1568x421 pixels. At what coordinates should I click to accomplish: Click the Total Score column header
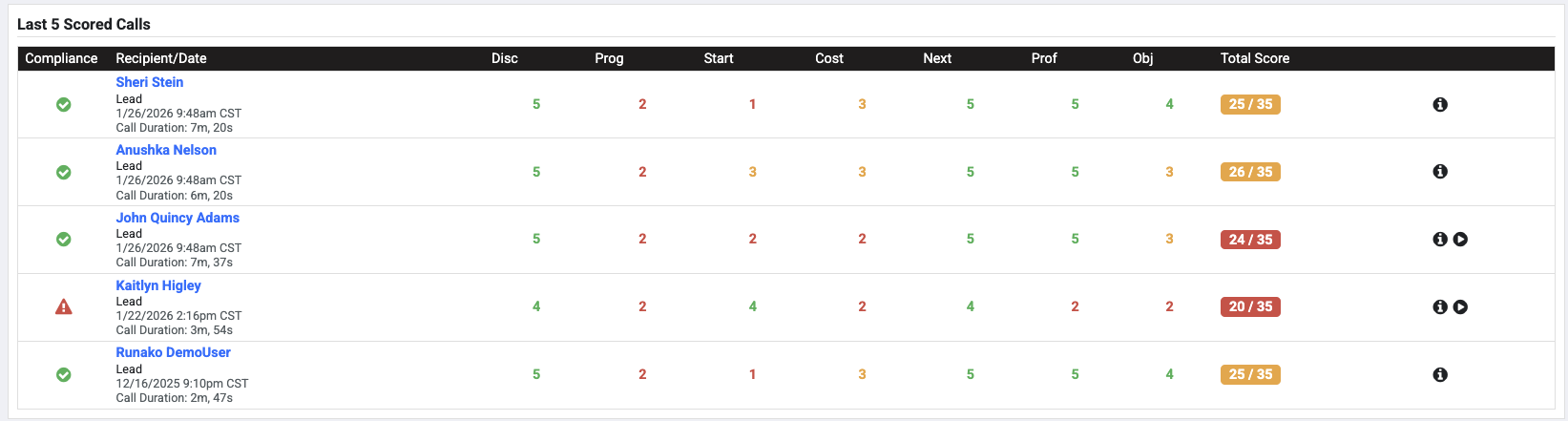(x=1254, y=58)
